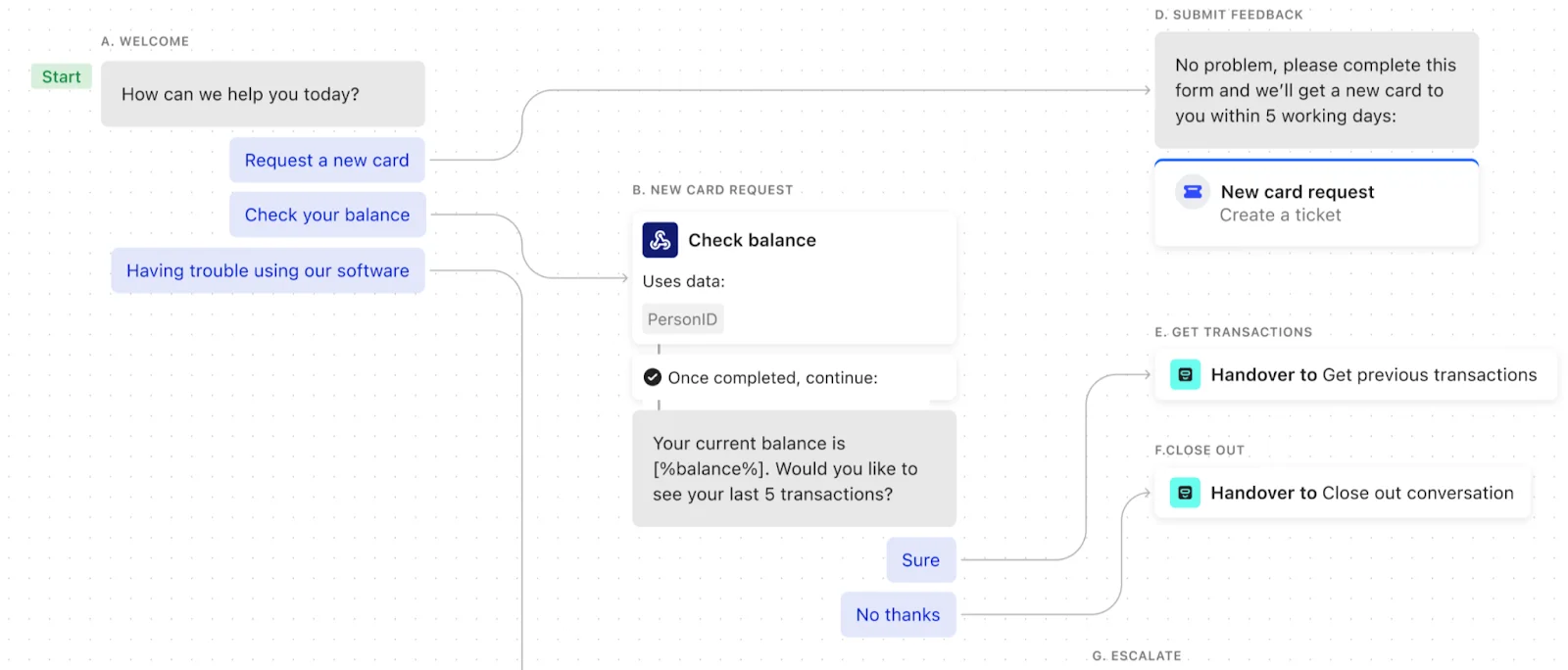This screenshot has width=1568, height=670.
Task: Select the D. Submit Feedback section label
Action: (1229, 15)
